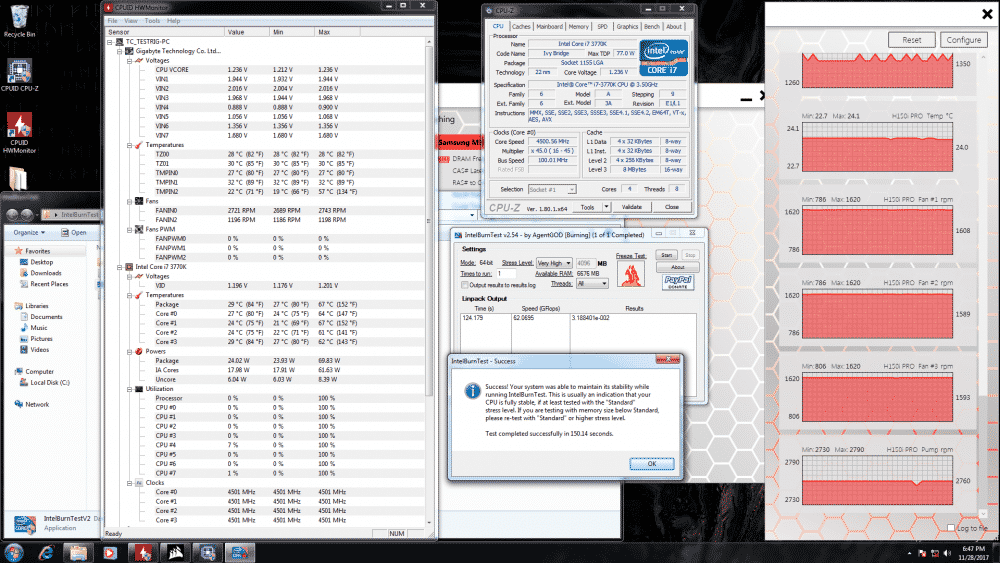Open View menu in HWMonitor
The image size is (1000, 563).
(x=131, y=21)
